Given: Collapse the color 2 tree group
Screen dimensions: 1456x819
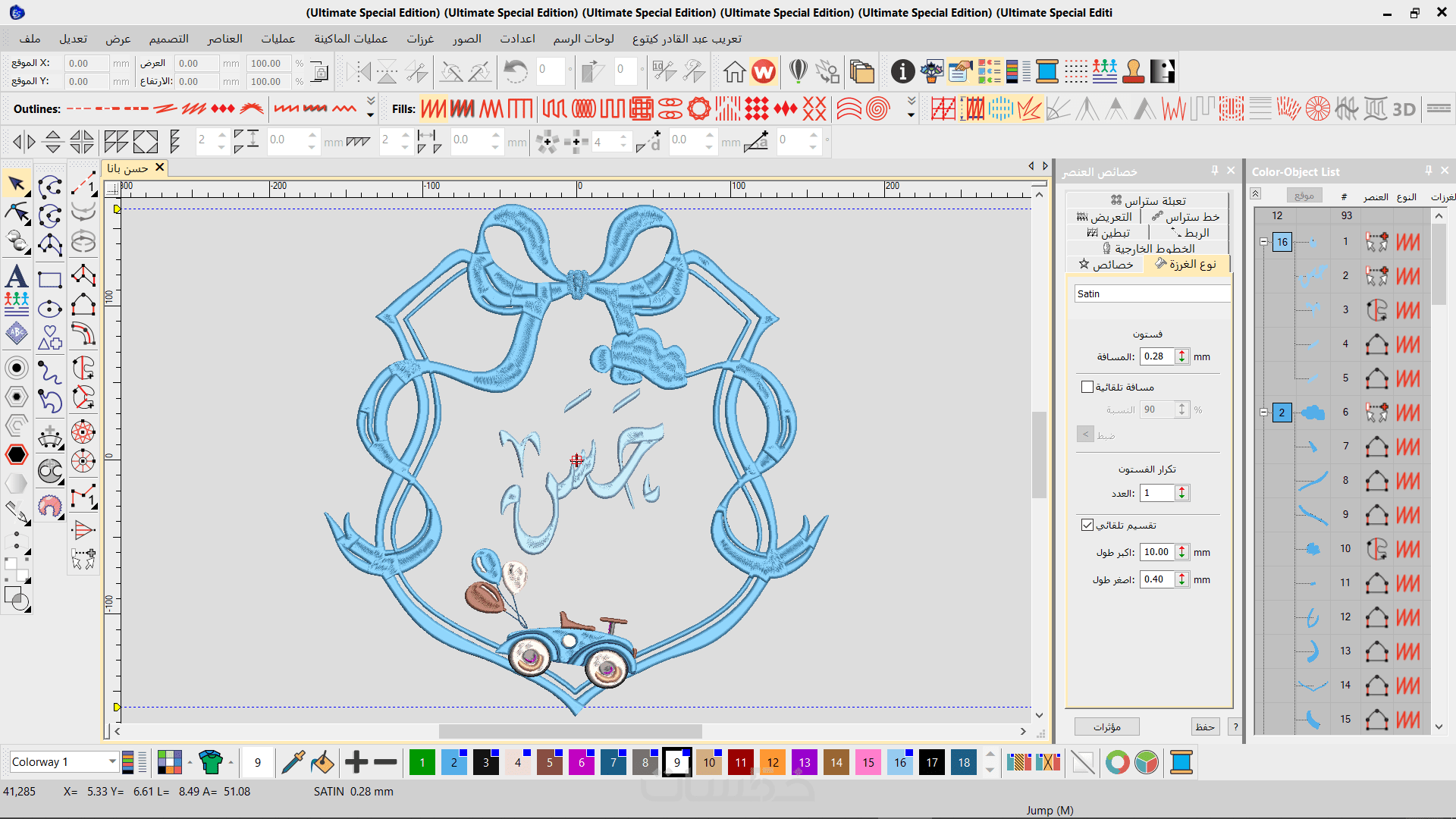Looking at the screenshot, I should pos(1263,413).
